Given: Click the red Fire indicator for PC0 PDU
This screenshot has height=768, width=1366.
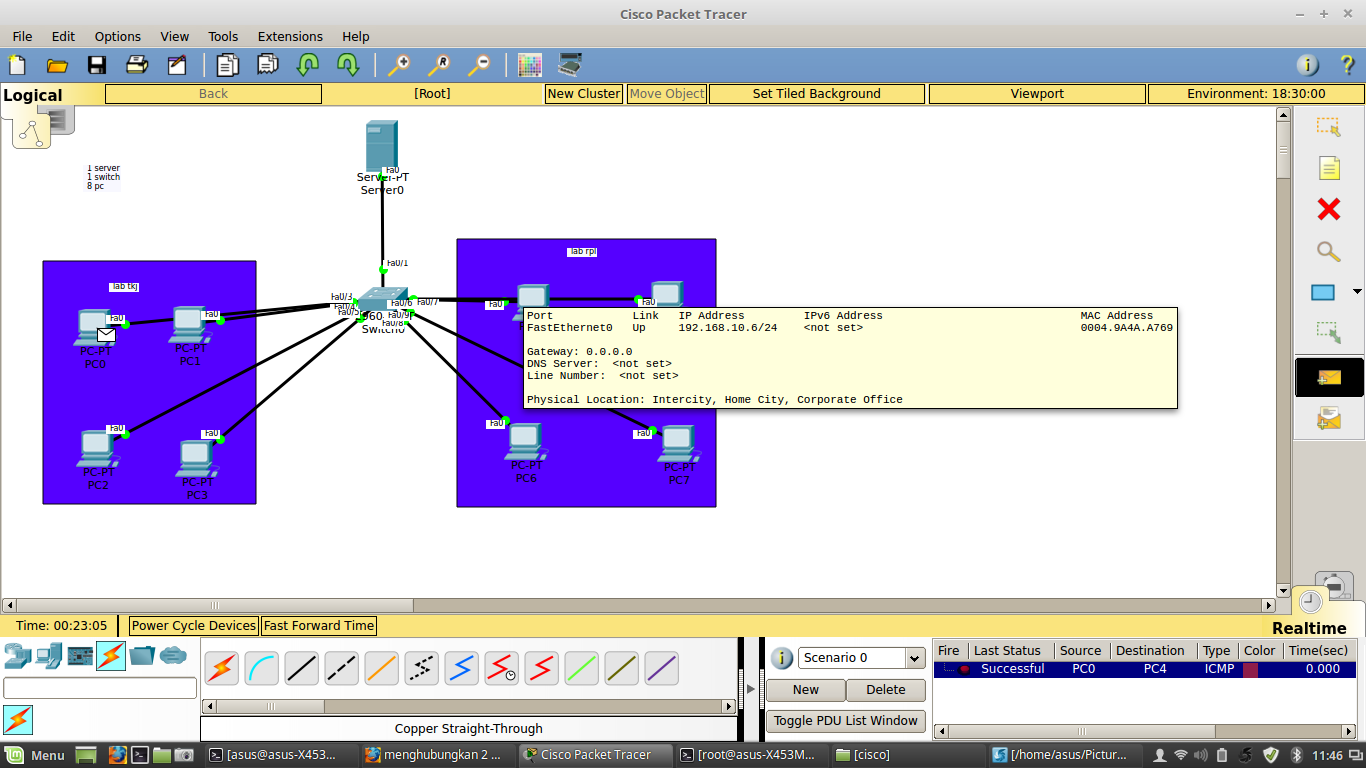Looking at the screenshot, I should click(x=964, y=669).
